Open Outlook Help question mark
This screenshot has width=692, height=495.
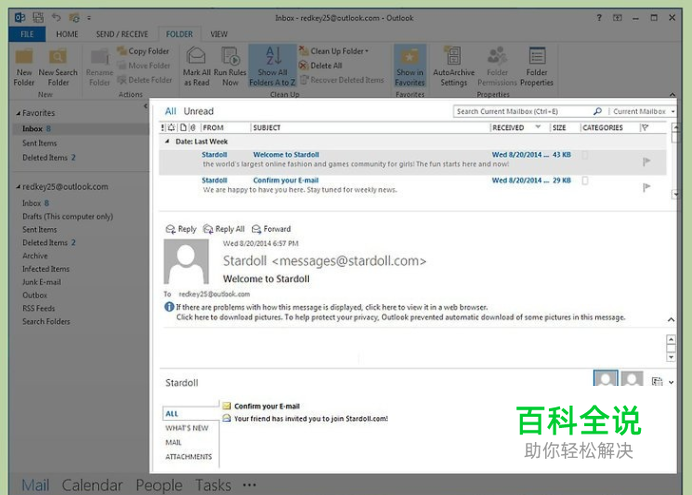pyautogui.click(x=599, y=18)
